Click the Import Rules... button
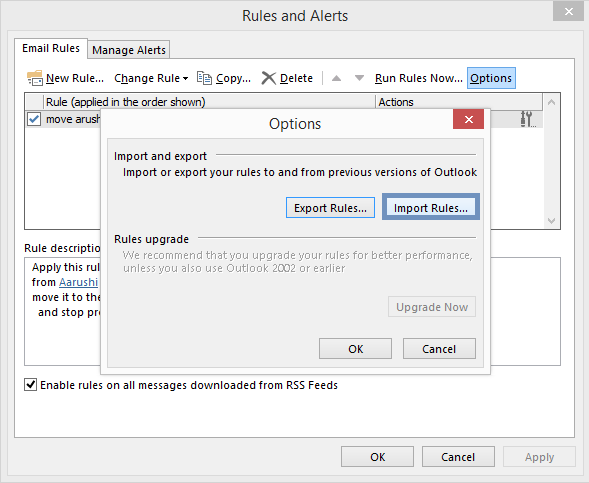 pos(431,207)
